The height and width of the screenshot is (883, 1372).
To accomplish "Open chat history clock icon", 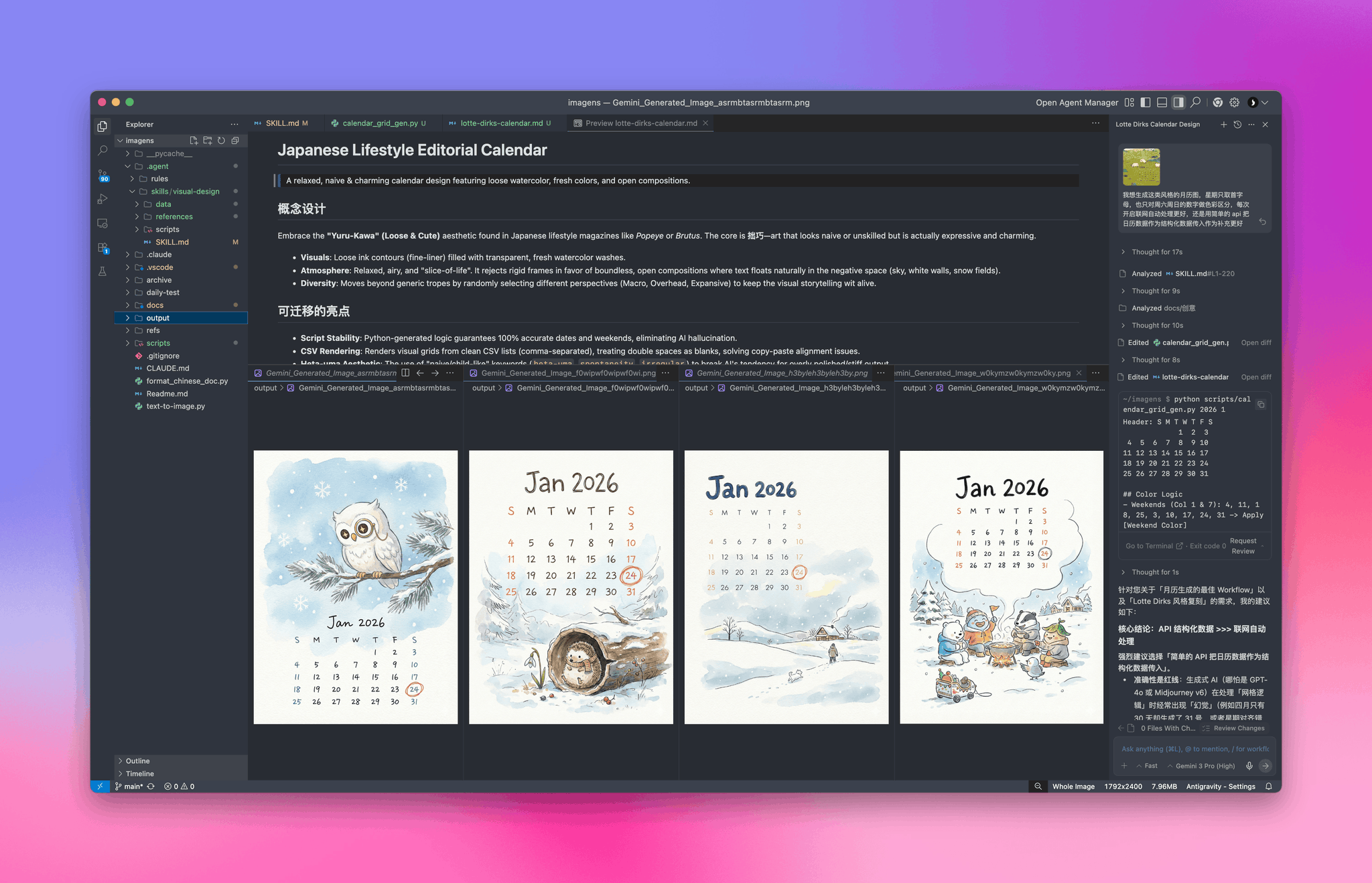I will pyautogui.click(x=1237, y=125).
